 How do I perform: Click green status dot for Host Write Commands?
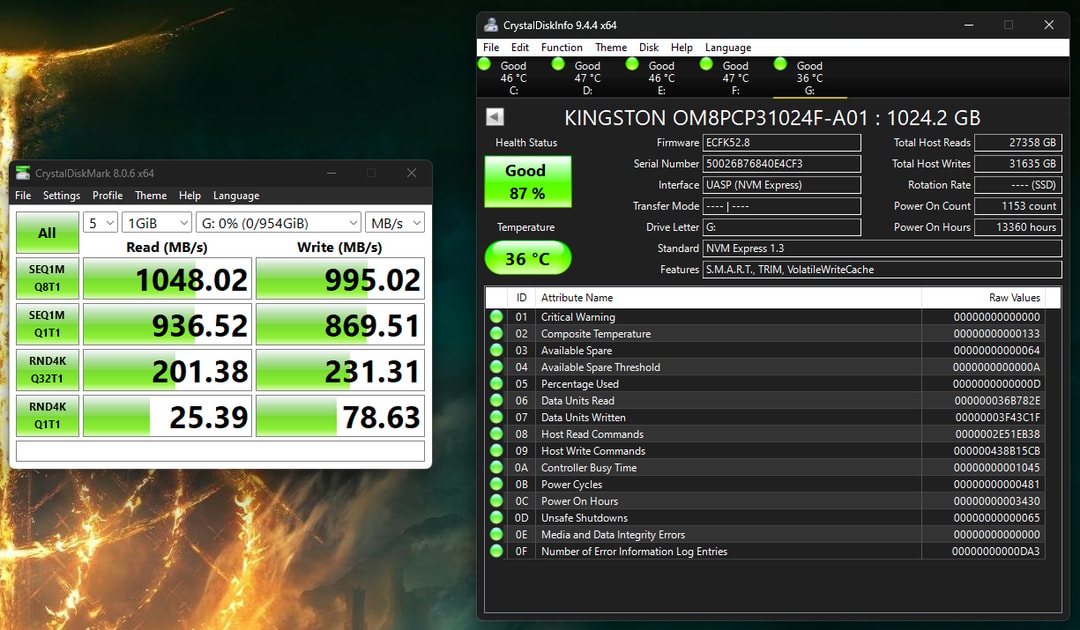pos(497,450)
